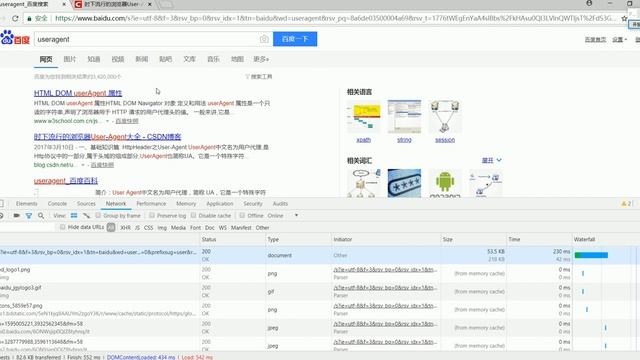Filter requests by CSS
640x360 pixels.
coord(148,228)
